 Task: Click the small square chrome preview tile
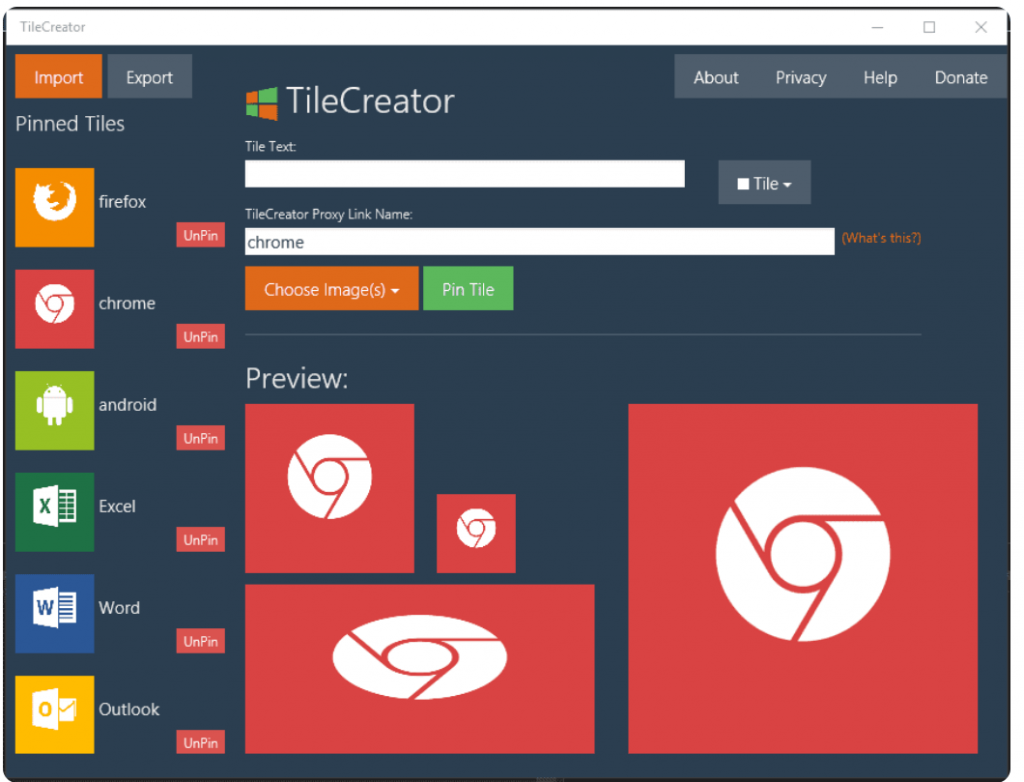476,533
